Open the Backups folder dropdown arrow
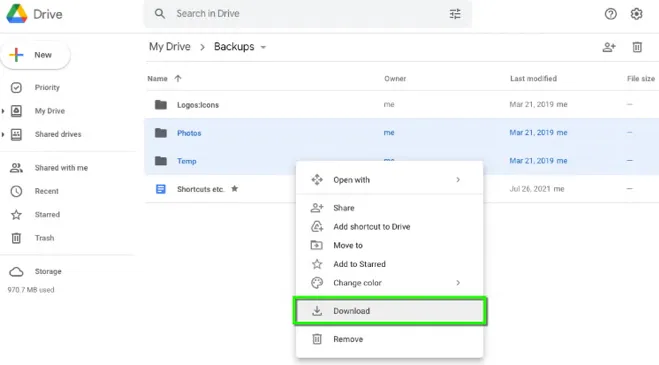659x365 pixels. (x=263, y=47)
